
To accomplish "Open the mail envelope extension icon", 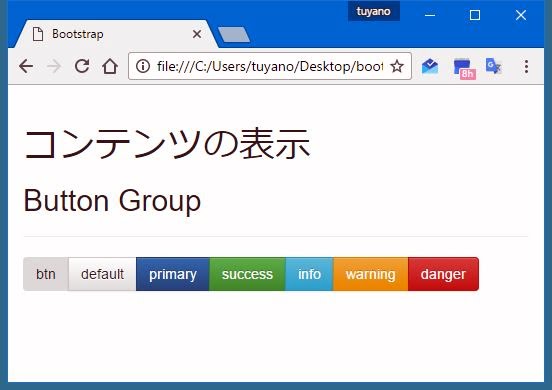I will click(430, 66).
